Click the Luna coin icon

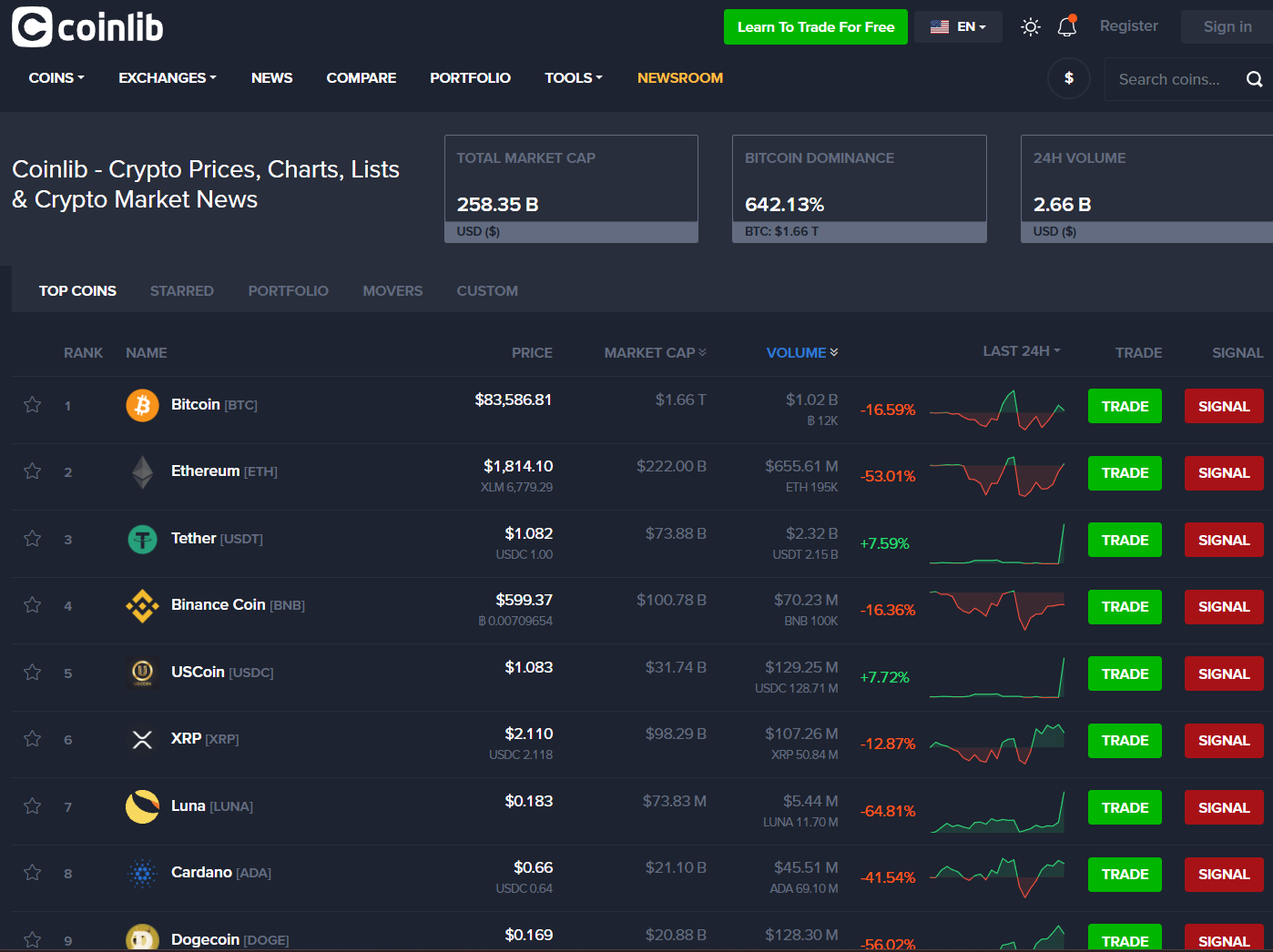142,806
